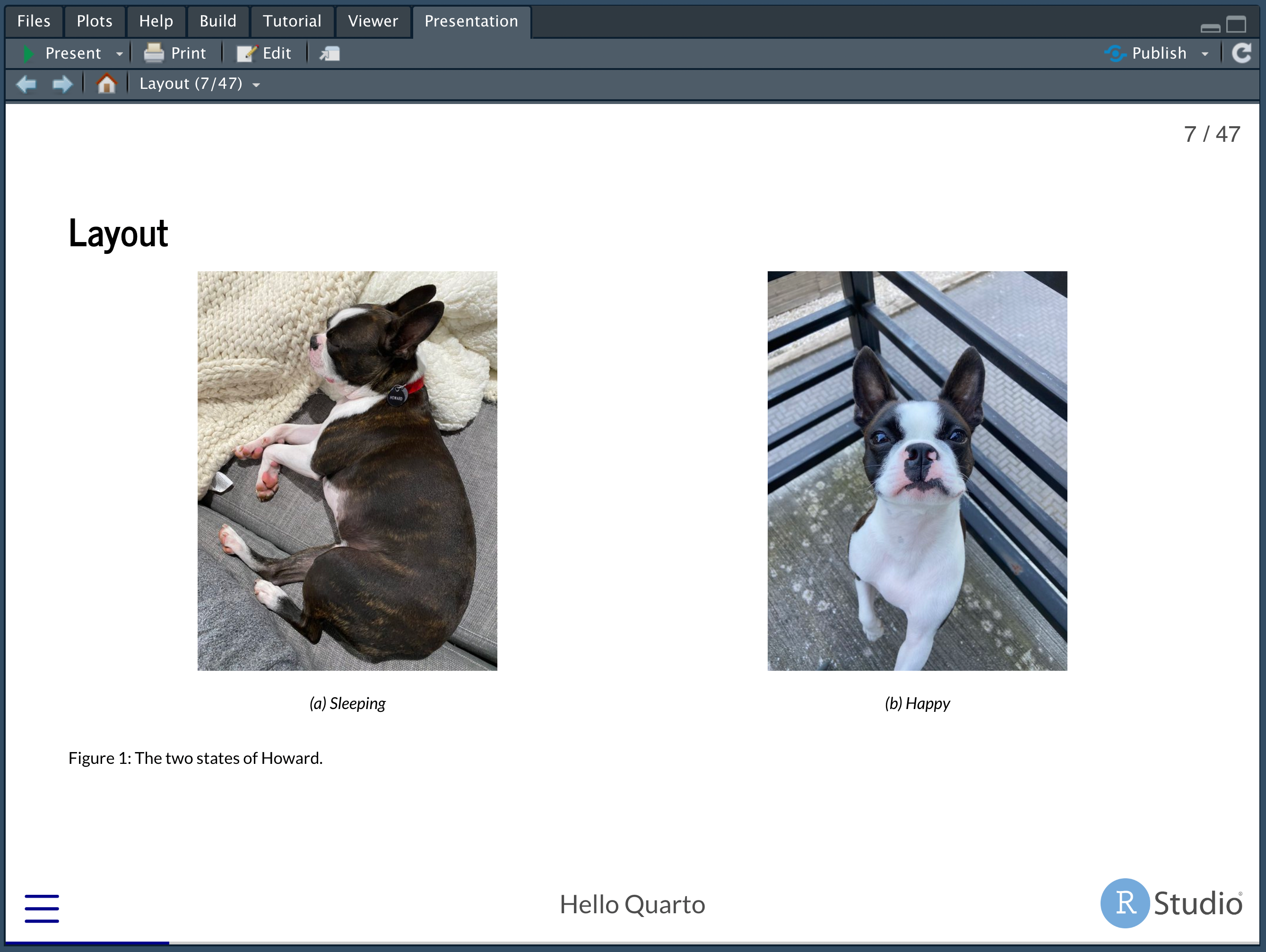Screen dimensions: 1266x952
Task: Click the Sleeping dog image
Action: tap(347, 470)
